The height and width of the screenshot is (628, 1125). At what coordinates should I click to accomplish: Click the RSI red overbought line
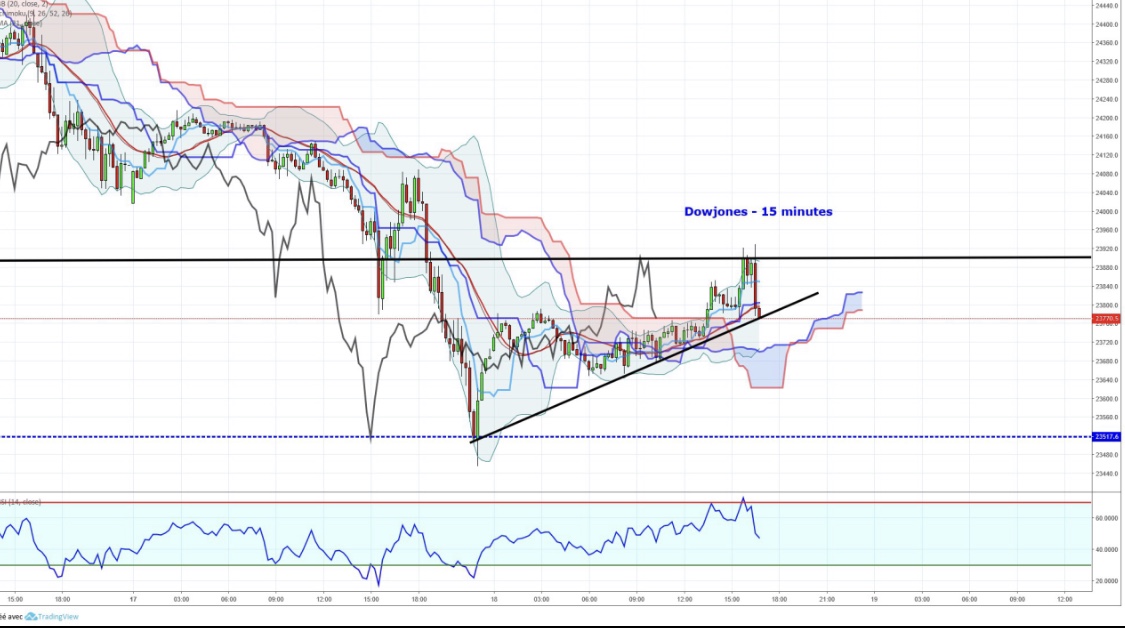(x=300, y=503)
